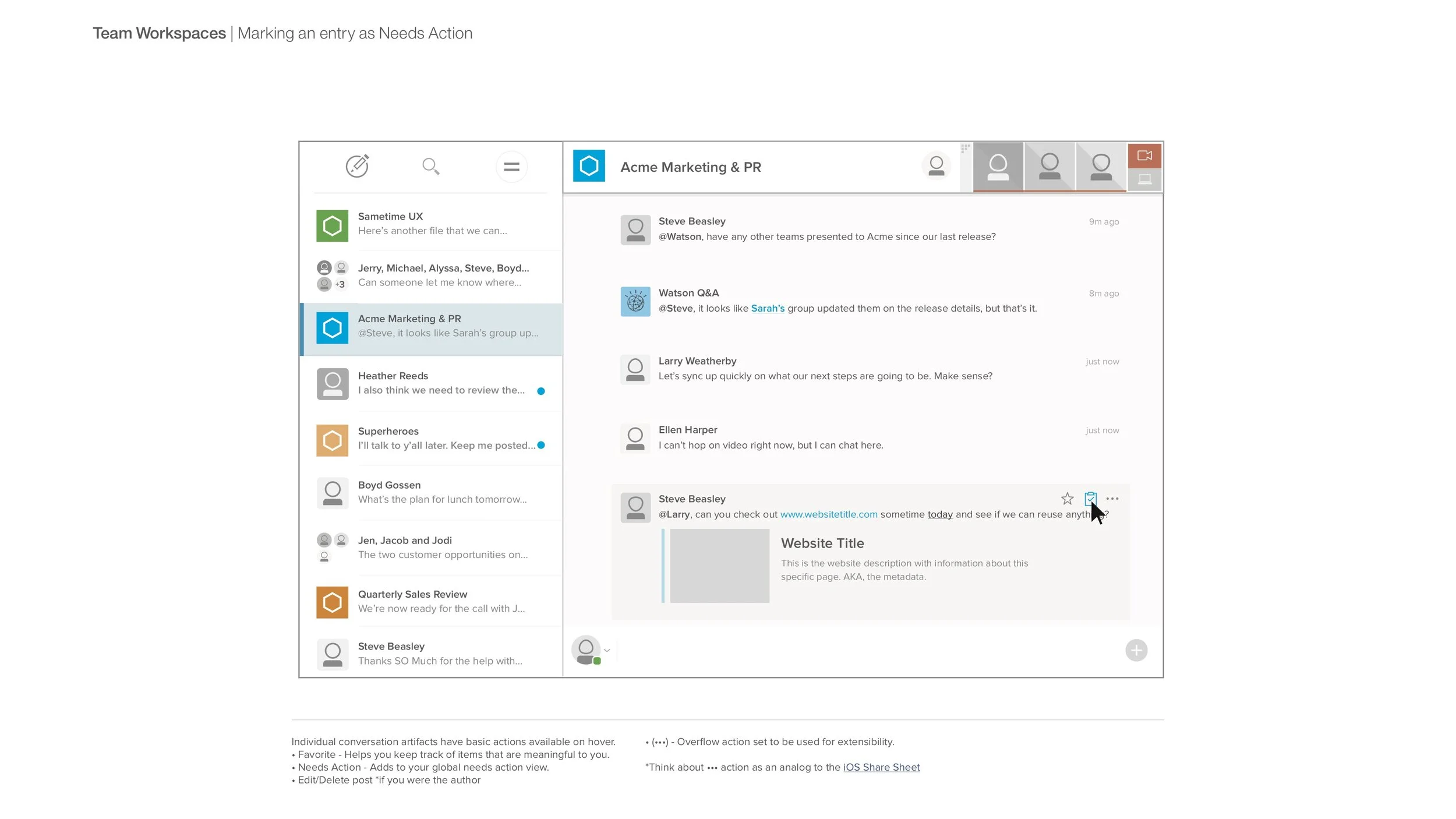This screenshot has height=819, width=1456.
Task: Click the compose new message pencil icon
Action: click(357, 166)
